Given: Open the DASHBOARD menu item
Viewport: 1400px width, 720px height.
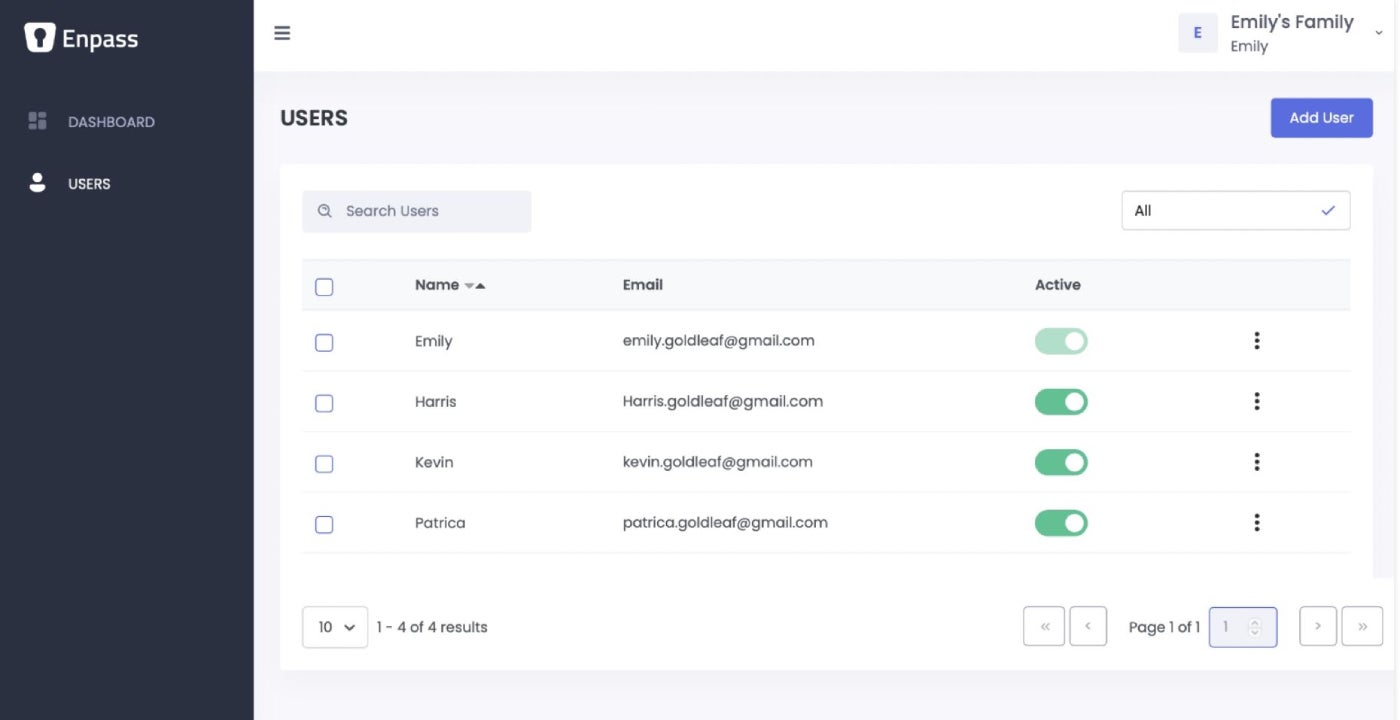Looking at the screenshot, I should click(x=111, y=122).
